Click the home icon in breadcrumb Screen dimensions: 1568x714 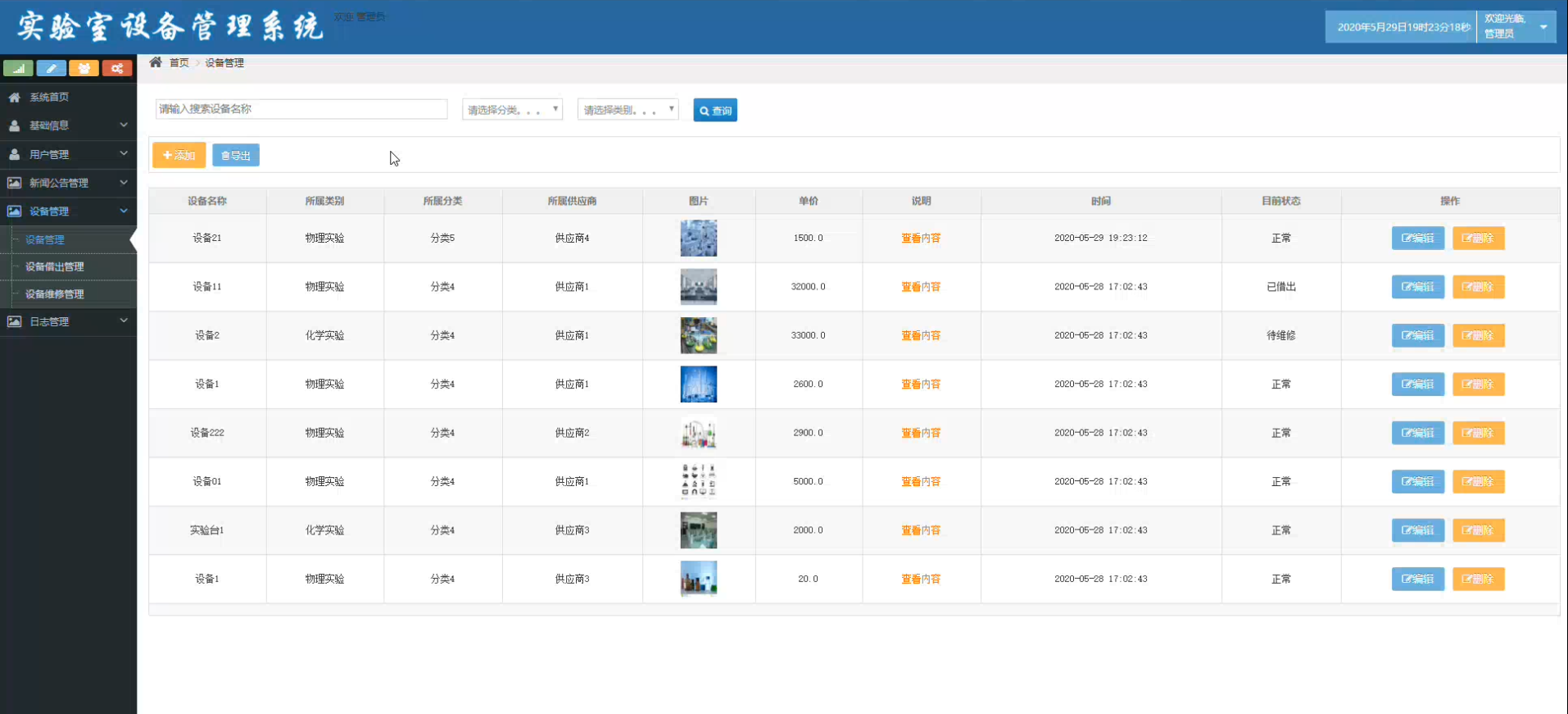point(156,62)
